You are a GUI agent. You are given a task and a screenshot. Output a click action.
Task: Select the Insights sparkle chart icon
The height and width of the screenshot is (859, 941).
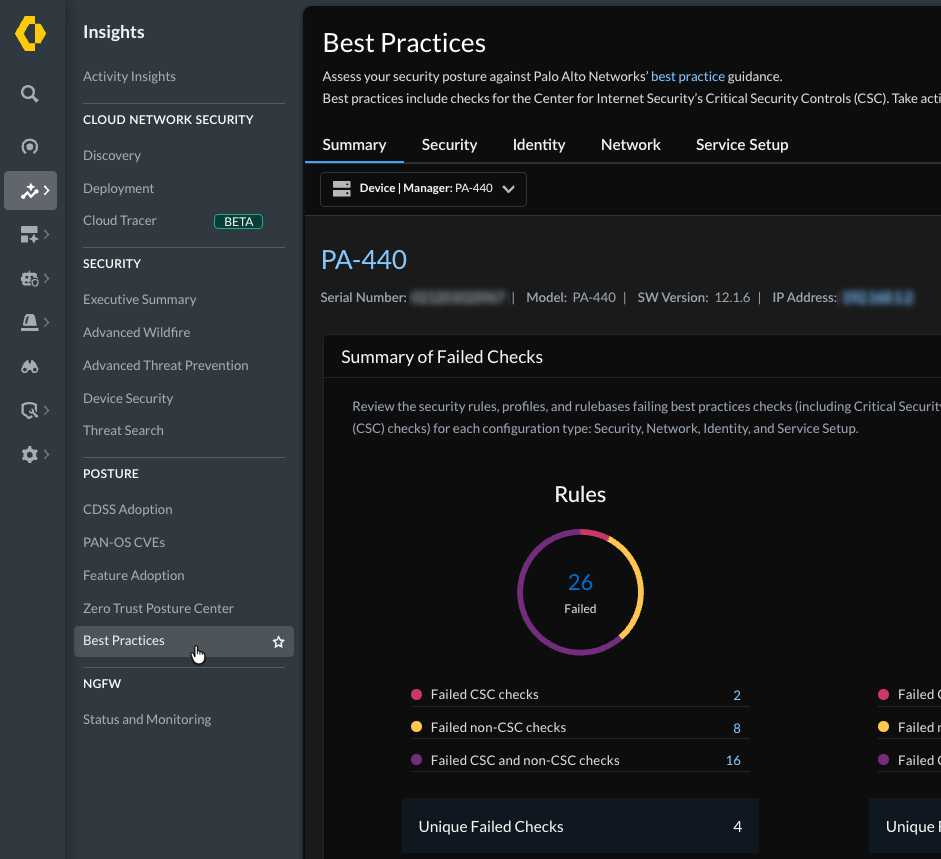click(29, 191)
